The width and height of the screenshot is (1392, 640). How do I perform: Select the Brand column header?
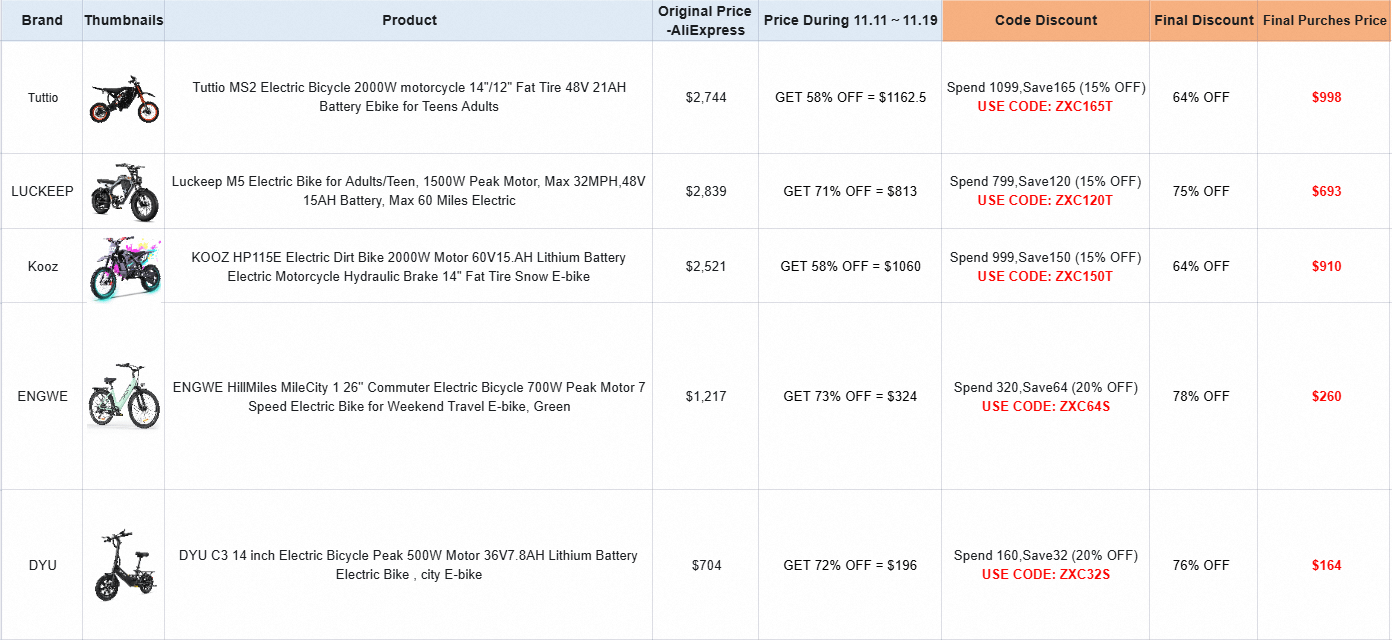pos(42,20)
